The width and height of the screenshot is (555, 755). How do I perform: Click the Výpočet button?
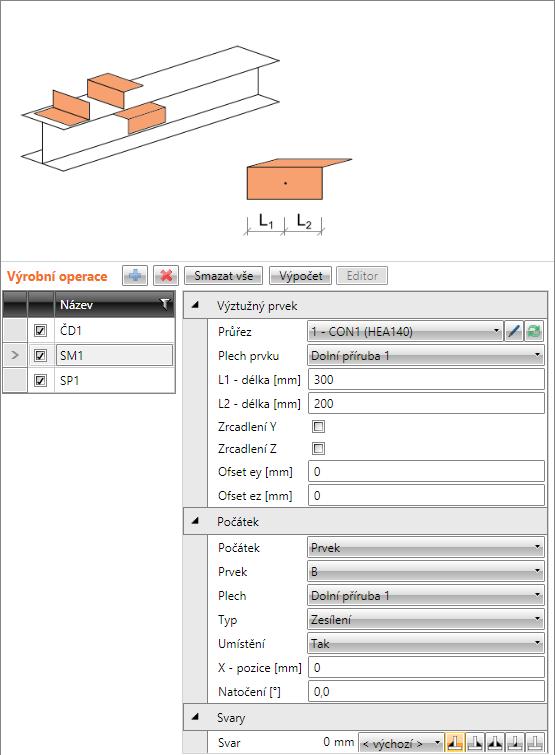(300, 276)
